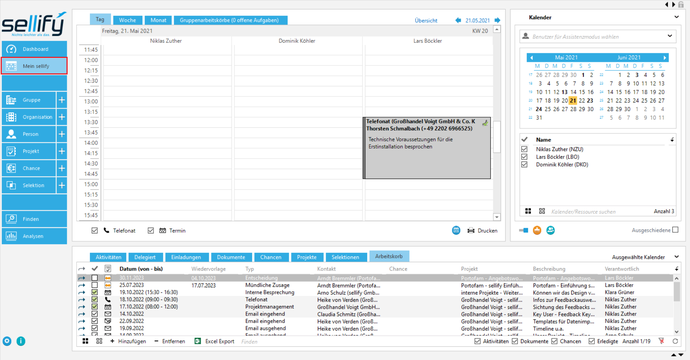Viewport: 690px width, 360px height.
Task: Open the Projekt module
Action: [x=29, y=151]
